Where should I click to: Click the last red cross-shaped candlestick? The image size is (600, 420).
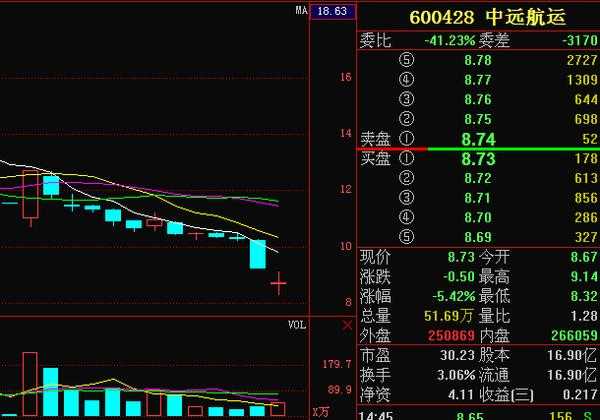(x=278, y=283)
